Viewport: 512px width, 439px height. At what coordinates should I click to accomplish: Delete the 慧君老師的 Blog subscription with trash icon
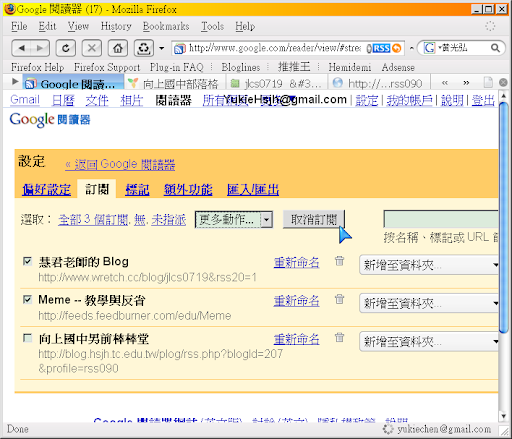click(339, 261)
